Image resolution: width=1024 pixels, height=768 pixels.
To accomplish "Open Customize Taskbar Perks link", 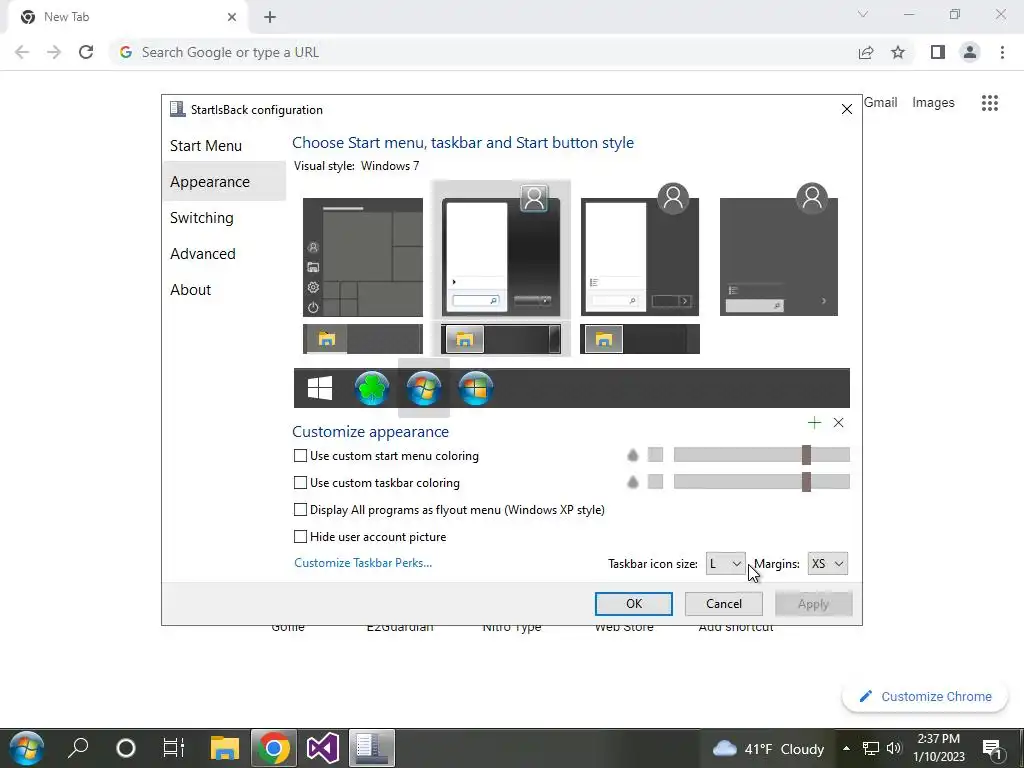I will [363, 563].
